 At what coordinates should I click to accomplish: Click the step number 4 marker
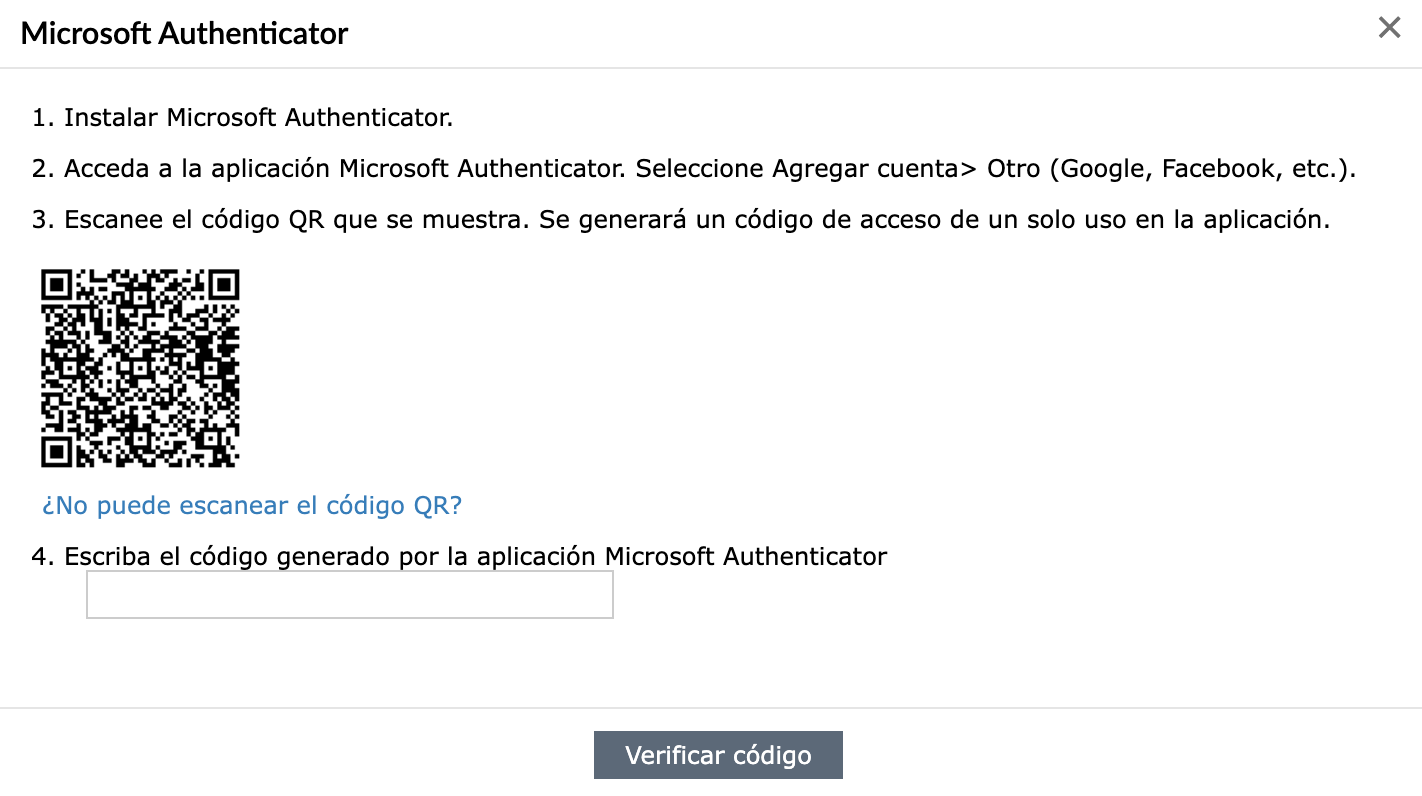[x=42, y=556]
